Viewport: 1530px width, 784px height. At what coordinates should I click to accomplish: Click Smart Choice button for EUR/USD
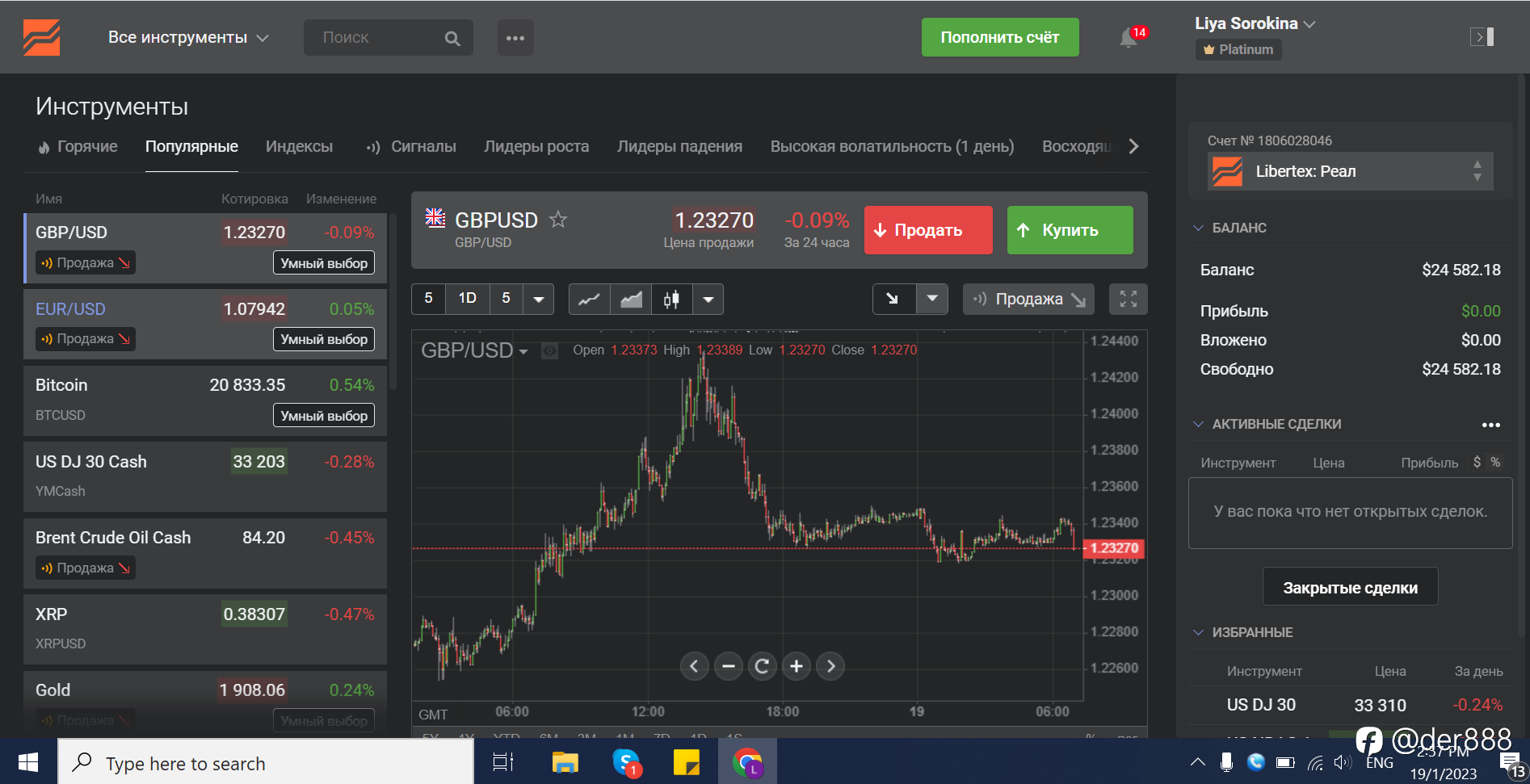click(324, 339)
